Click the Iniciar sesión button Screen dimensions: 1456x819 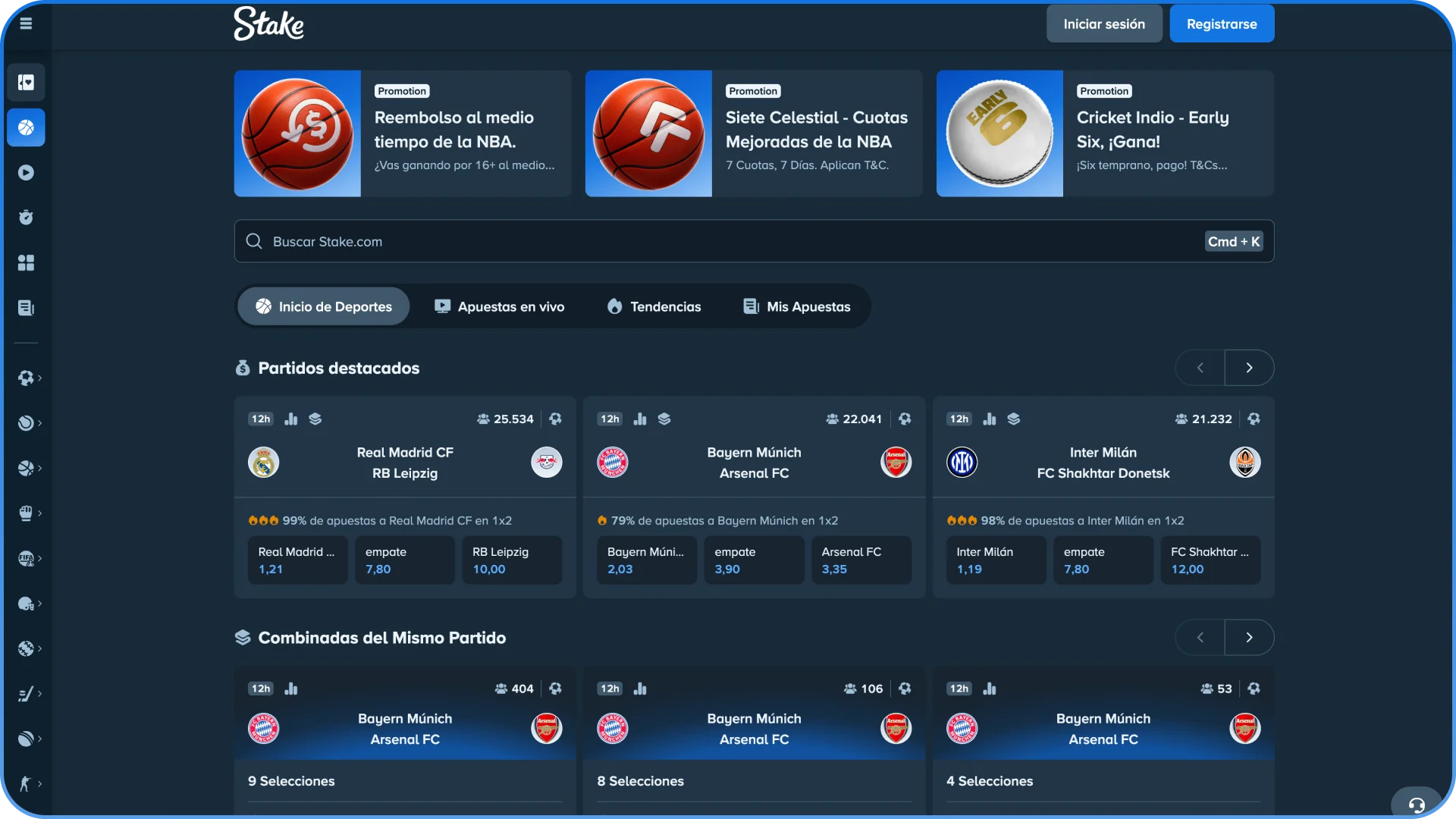[1104, 24]
